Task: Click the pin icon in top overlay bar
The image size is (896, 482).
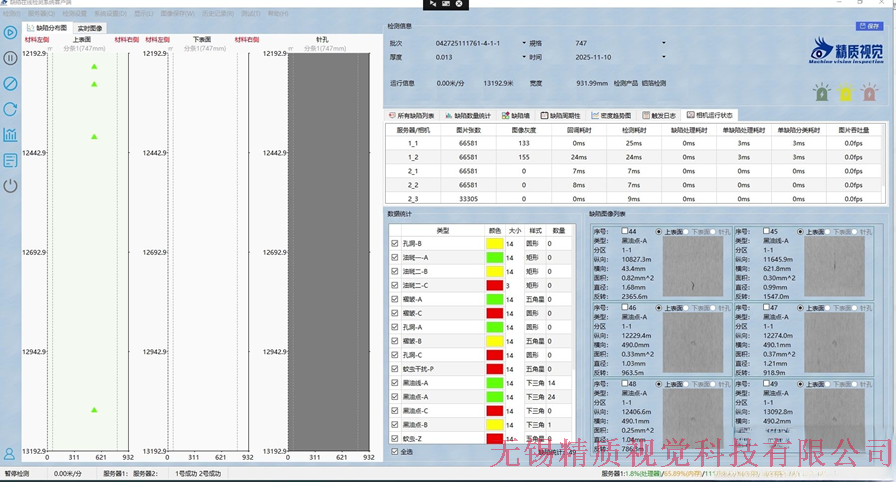Action: coord(433,3)
